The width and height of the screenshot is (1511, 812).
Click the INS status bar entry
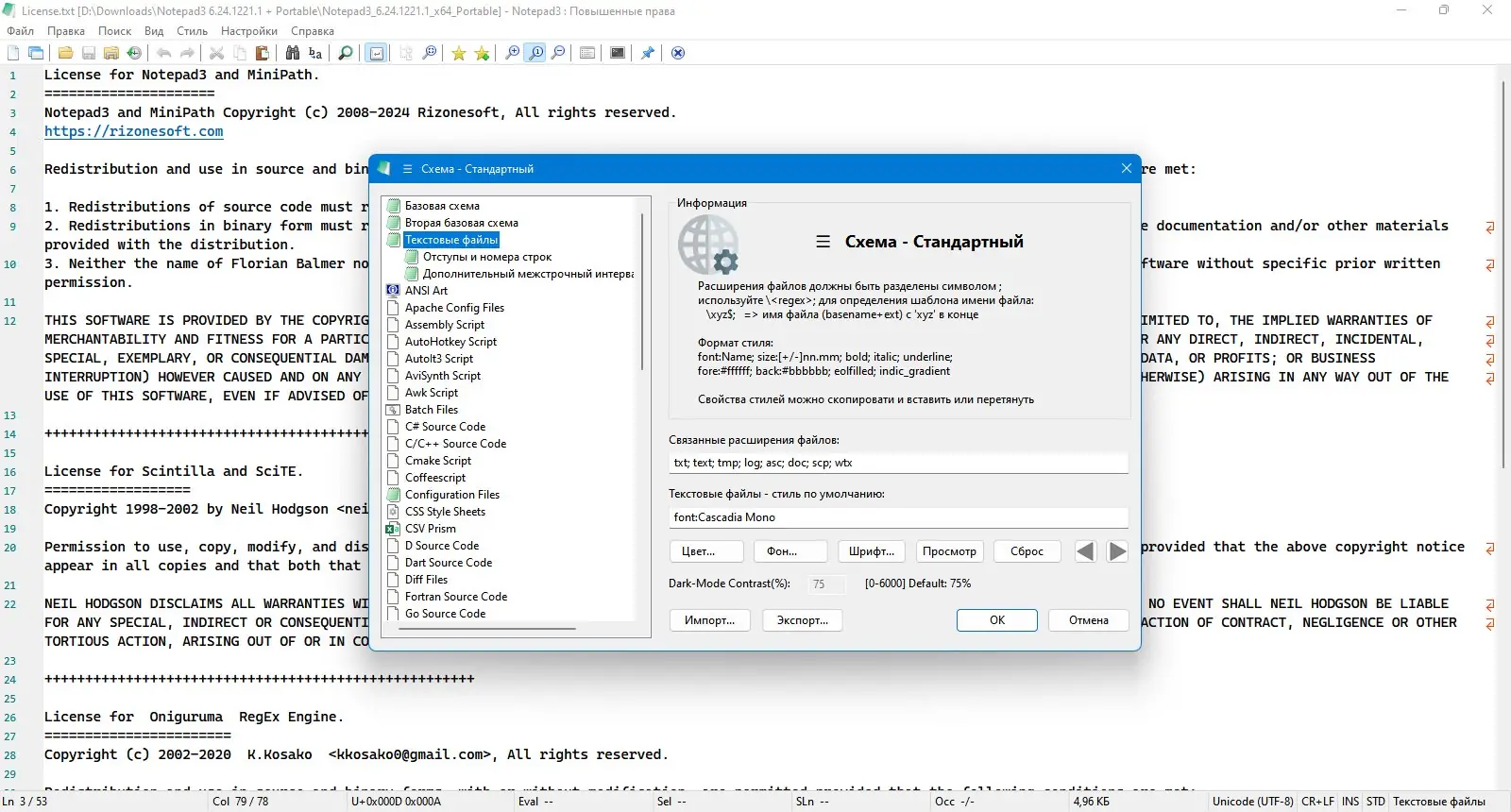1350,802
